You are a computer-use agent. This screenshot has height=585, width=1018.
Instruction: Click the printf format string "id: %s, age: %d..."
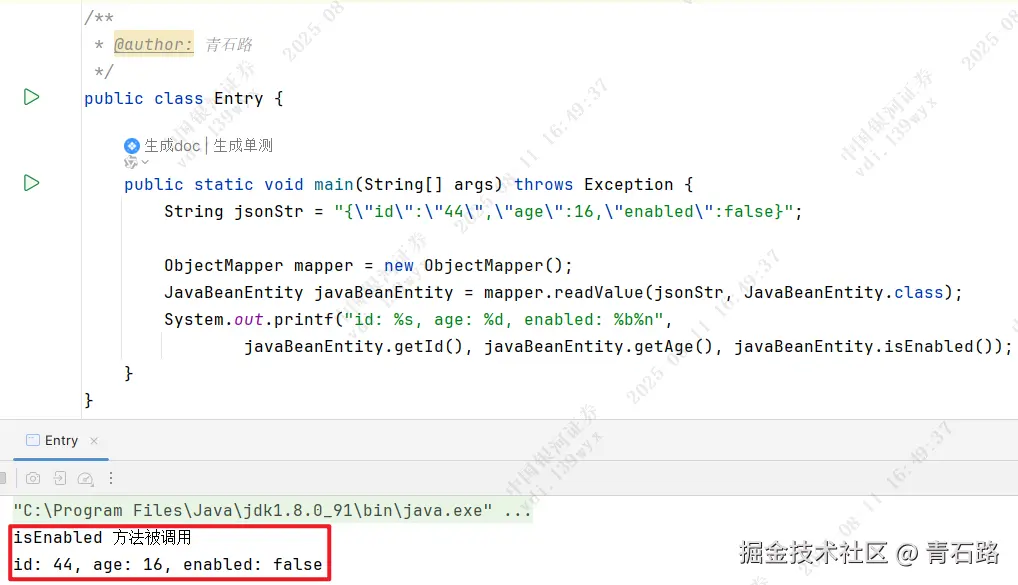point(503,319)
